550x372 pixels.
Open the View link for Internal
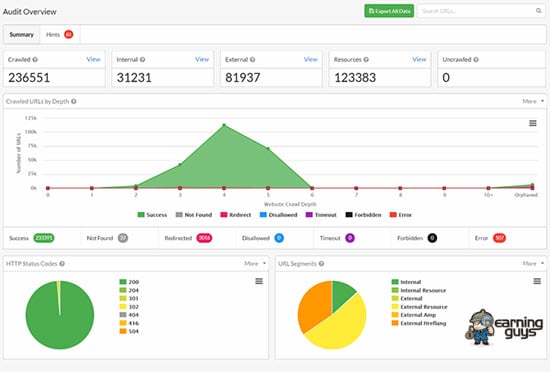coord(202,59)
